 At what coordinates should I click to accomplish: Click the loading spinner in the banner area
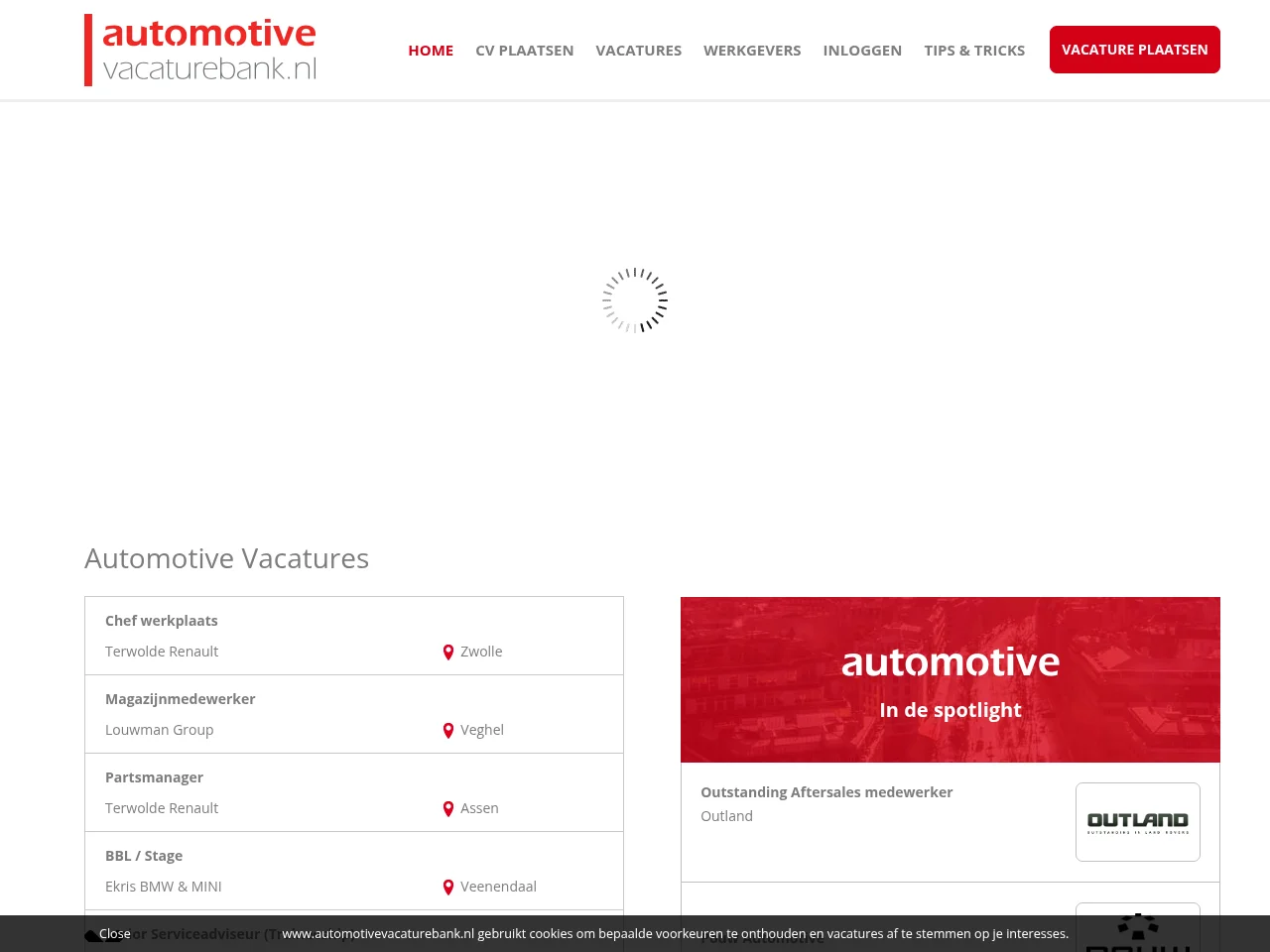635,299
